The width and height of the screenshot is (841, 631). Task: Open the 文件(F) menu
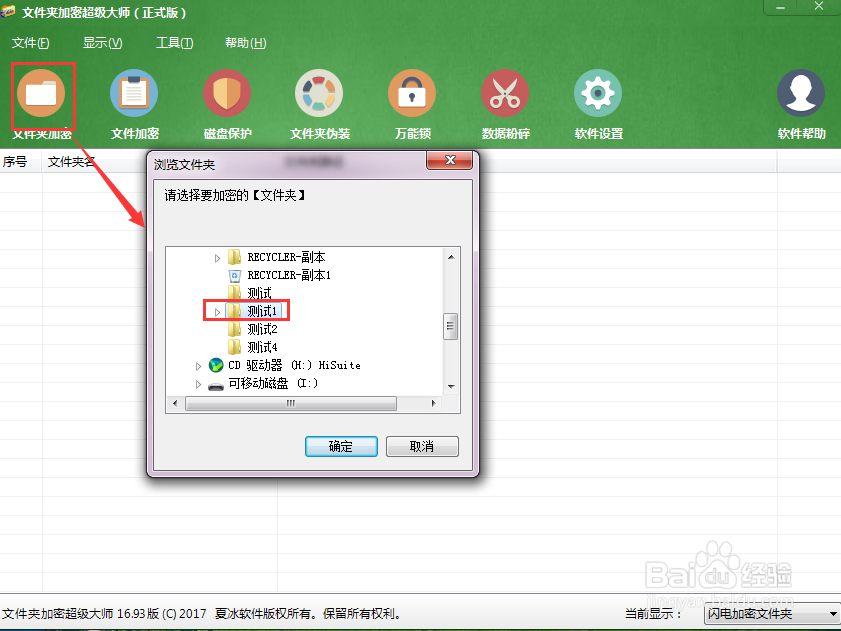(31, 43)
